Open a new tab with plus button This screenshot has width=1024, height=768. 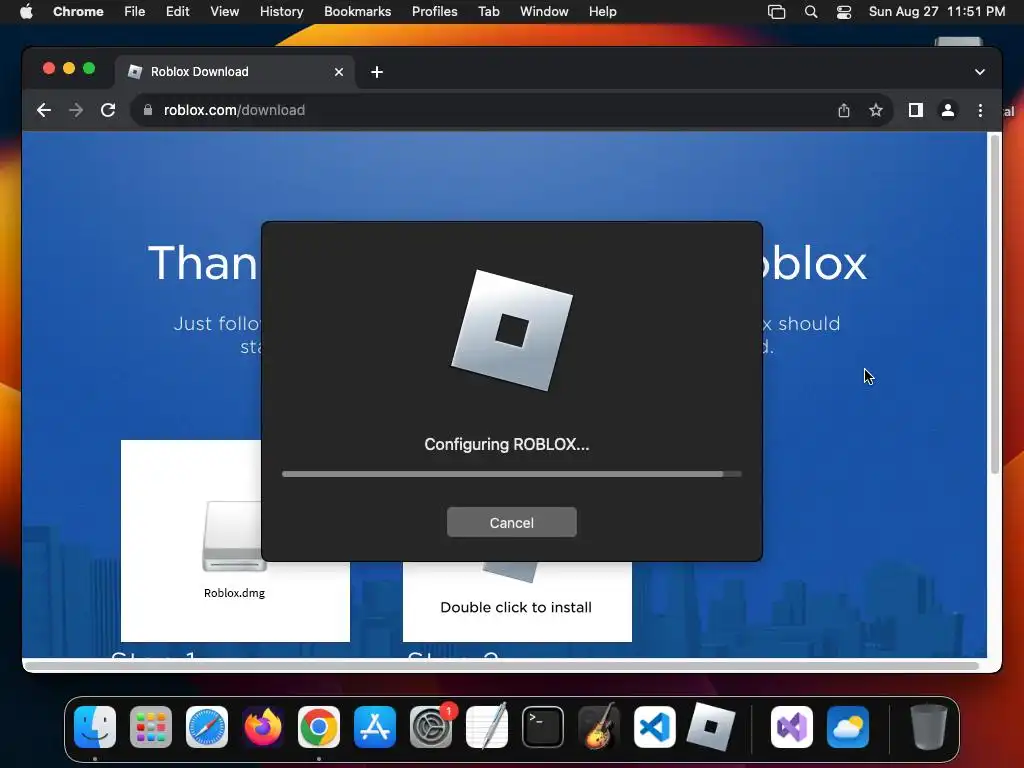point(377,72)
